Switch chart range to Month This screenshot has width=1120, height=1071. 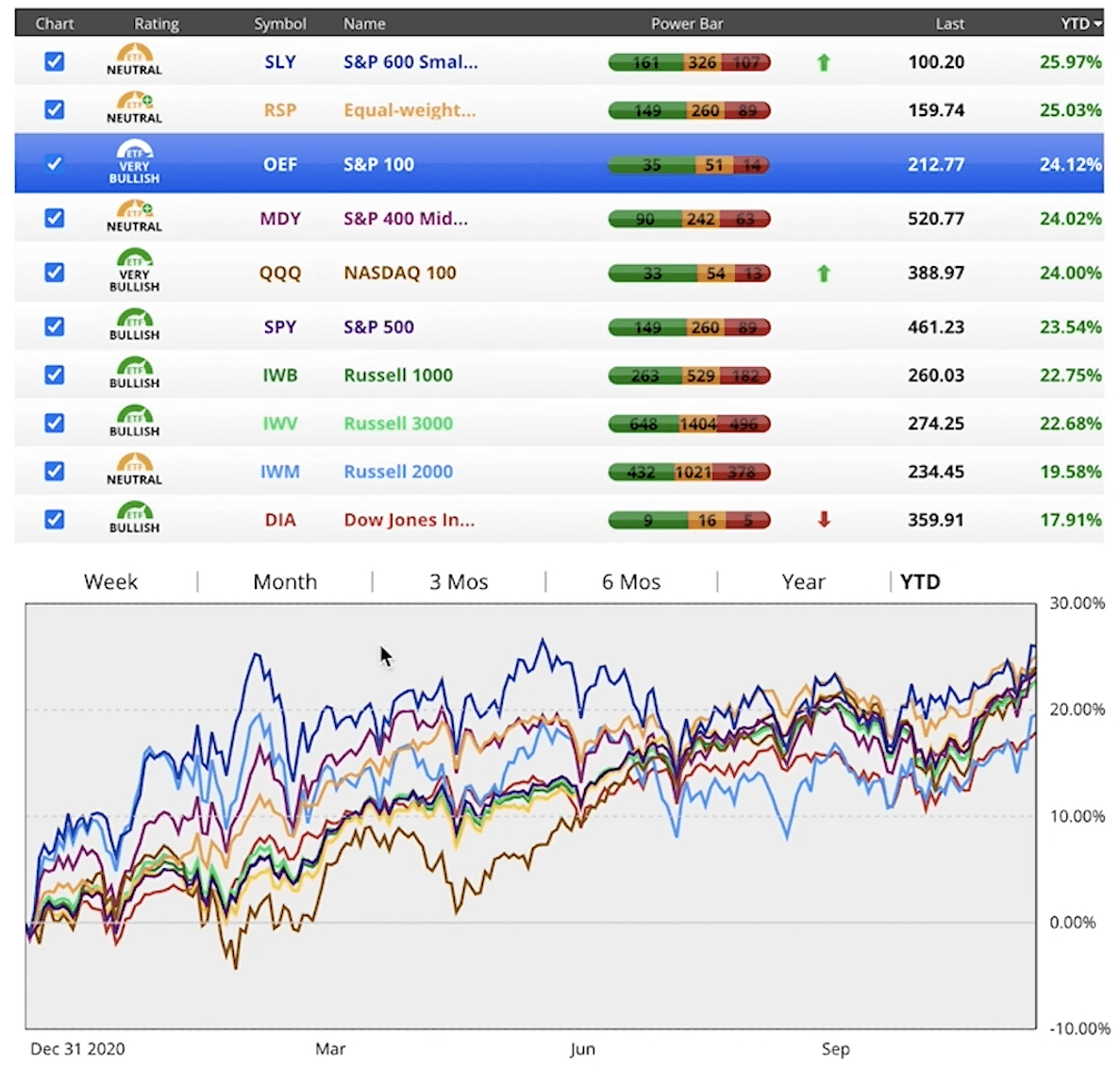285,581
